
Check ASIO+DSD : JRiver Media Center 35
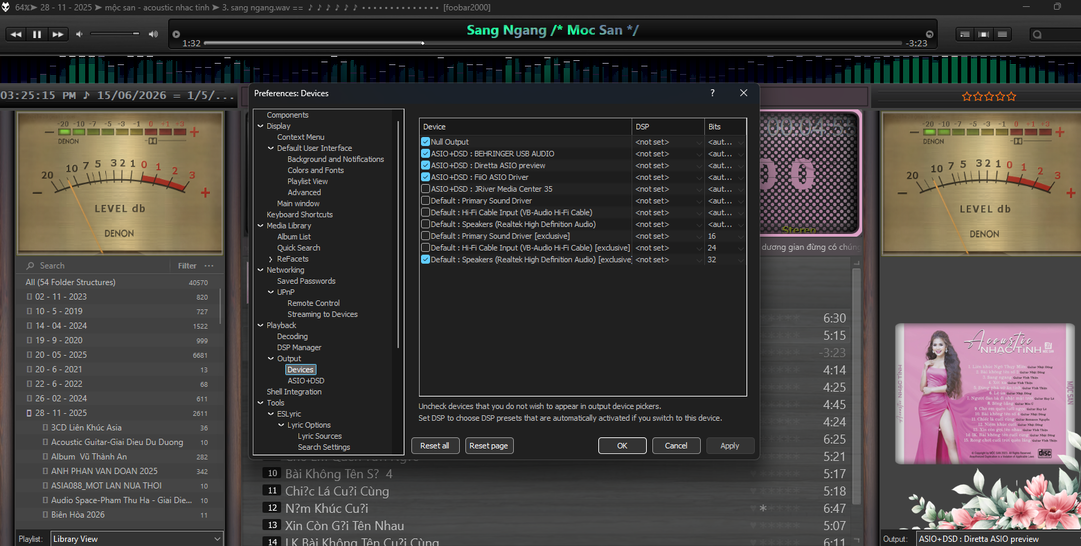click(425, 188)
